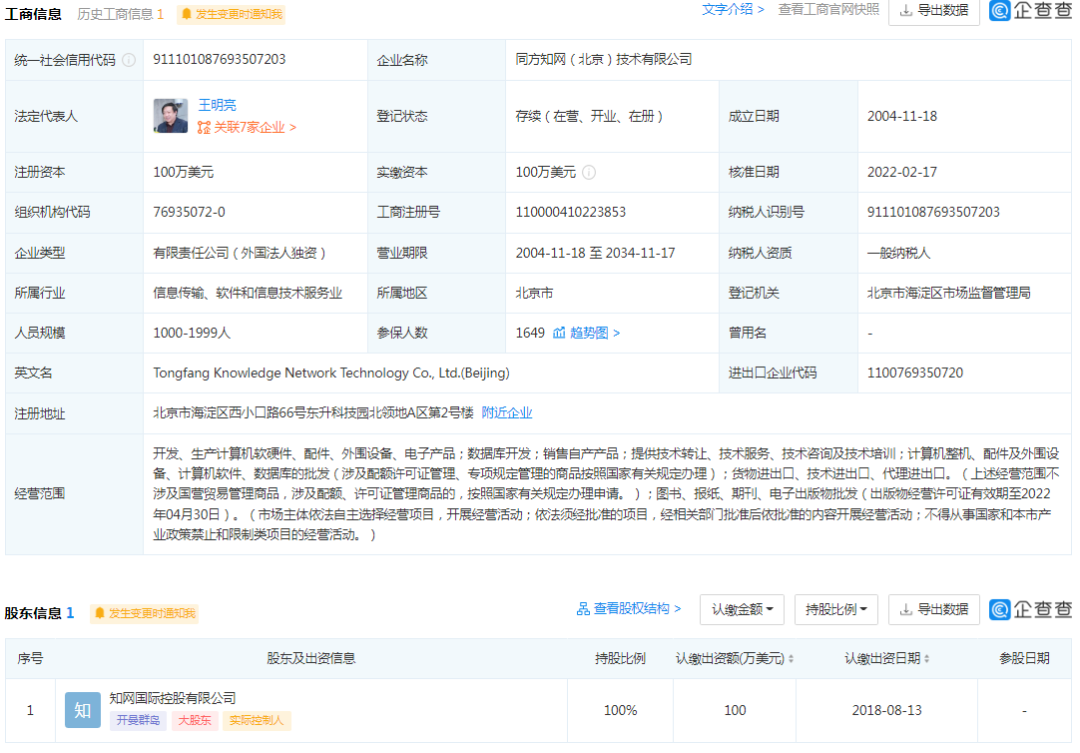
Task: Select shareholder 认缴出资日期 2018-08-13 cell
Action: pos(886,710)
